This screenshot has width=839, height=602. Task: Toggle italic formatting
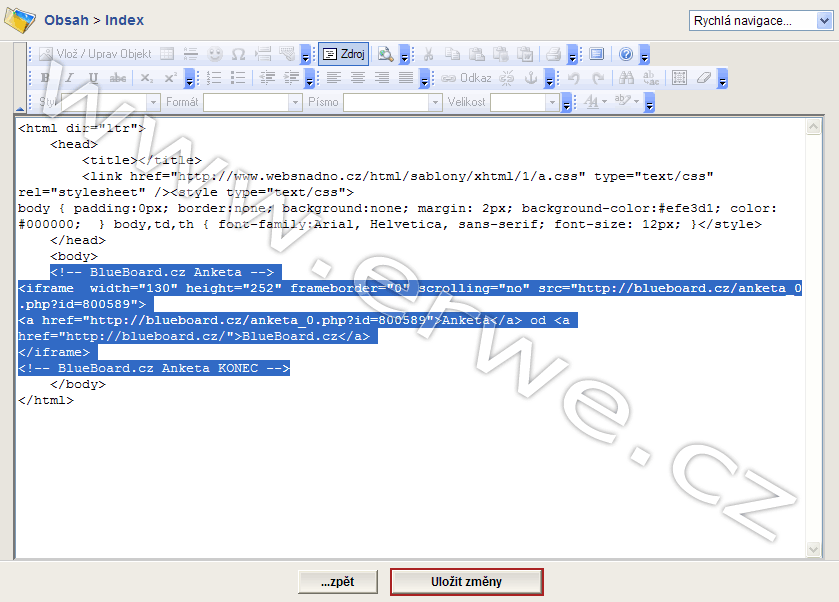pyautogui.click(x=69, y=78)
